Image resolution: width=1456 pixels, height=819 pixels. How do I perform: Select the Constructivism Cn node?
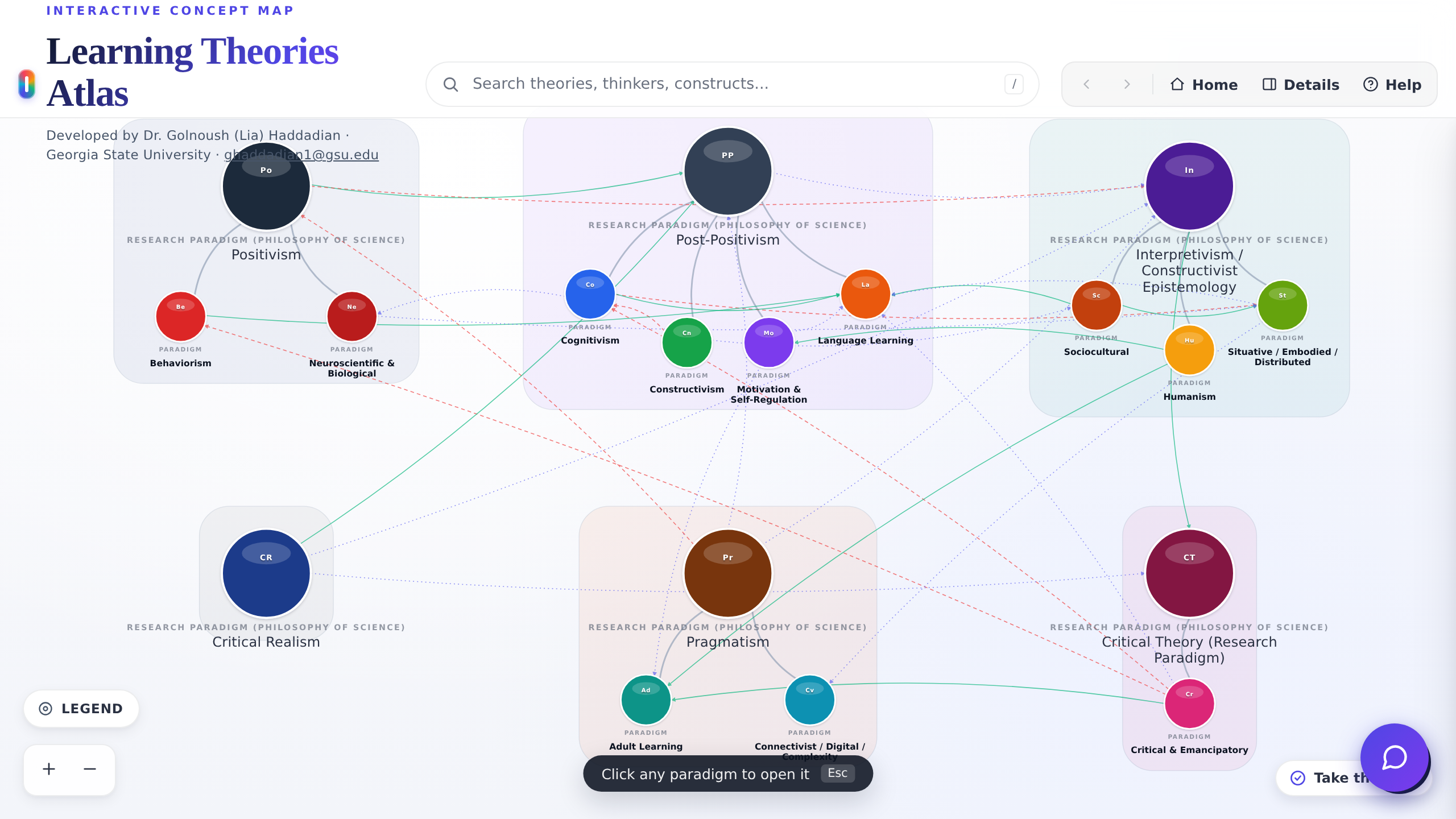687,343
